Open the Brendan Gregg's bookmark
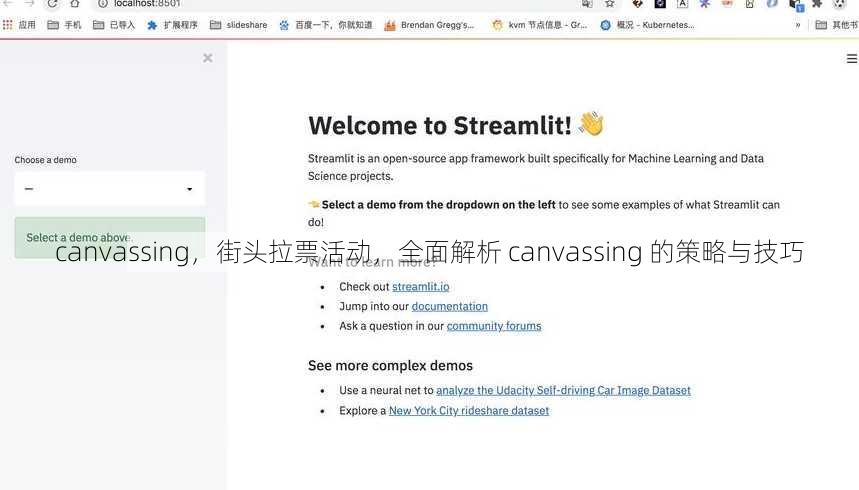The image size is (859, 490). click(x=429, y=25)
